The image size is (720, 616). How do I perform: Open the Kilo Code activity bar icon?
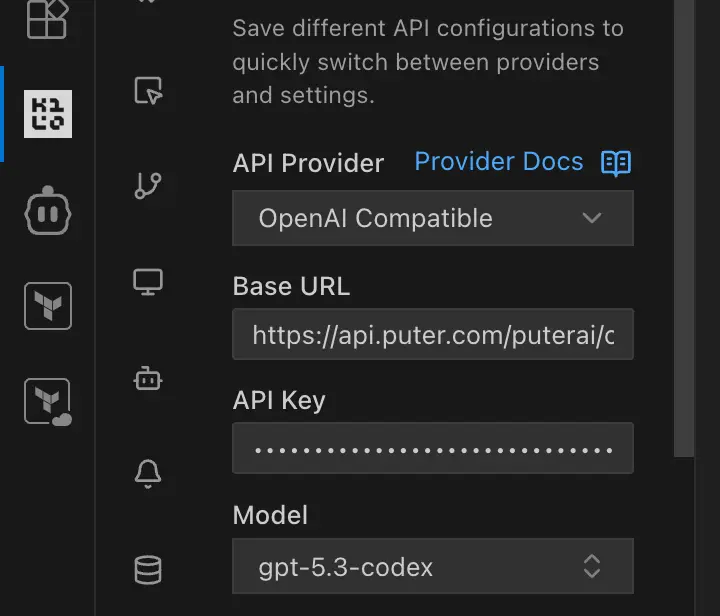[x=48, y=114]
